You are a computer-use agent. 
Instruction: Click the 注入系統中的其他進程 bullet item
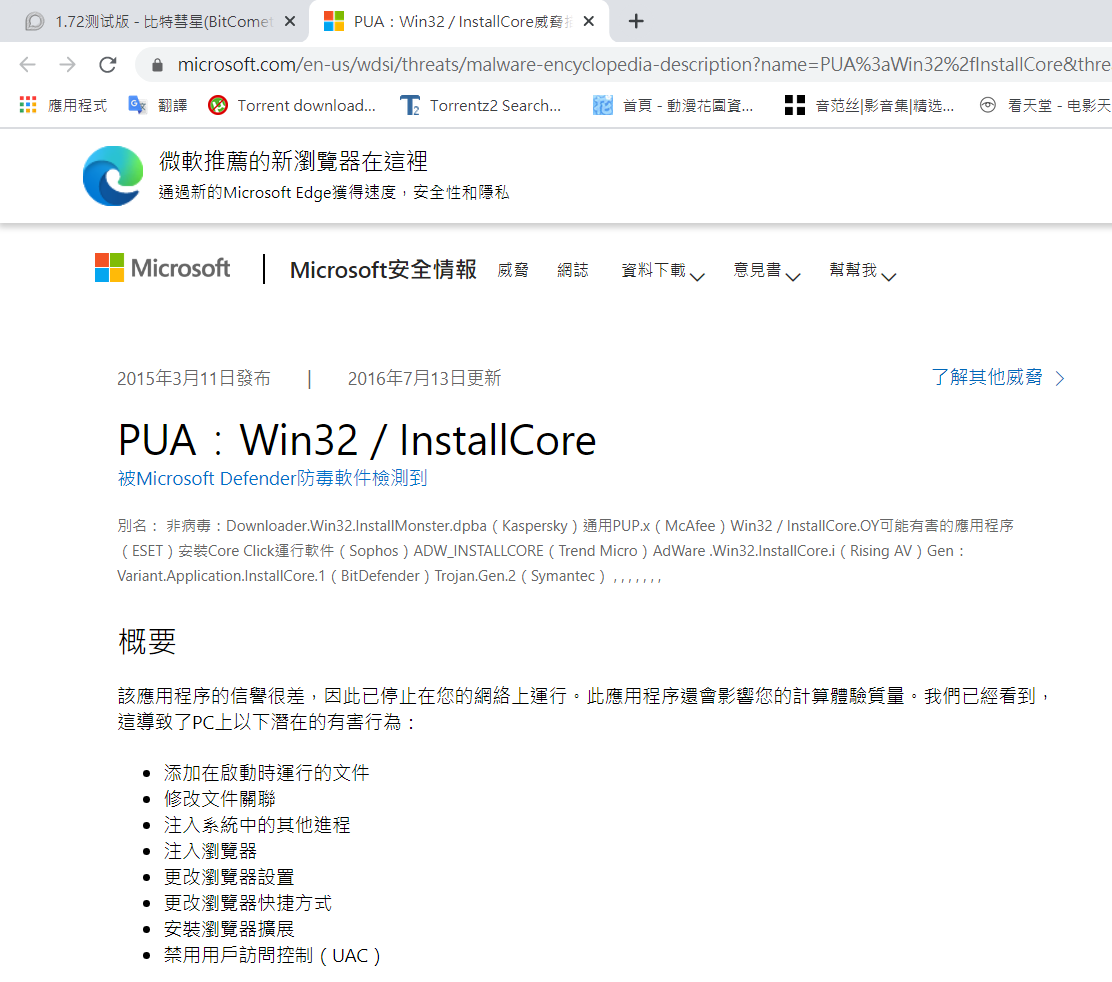[257, 825]
